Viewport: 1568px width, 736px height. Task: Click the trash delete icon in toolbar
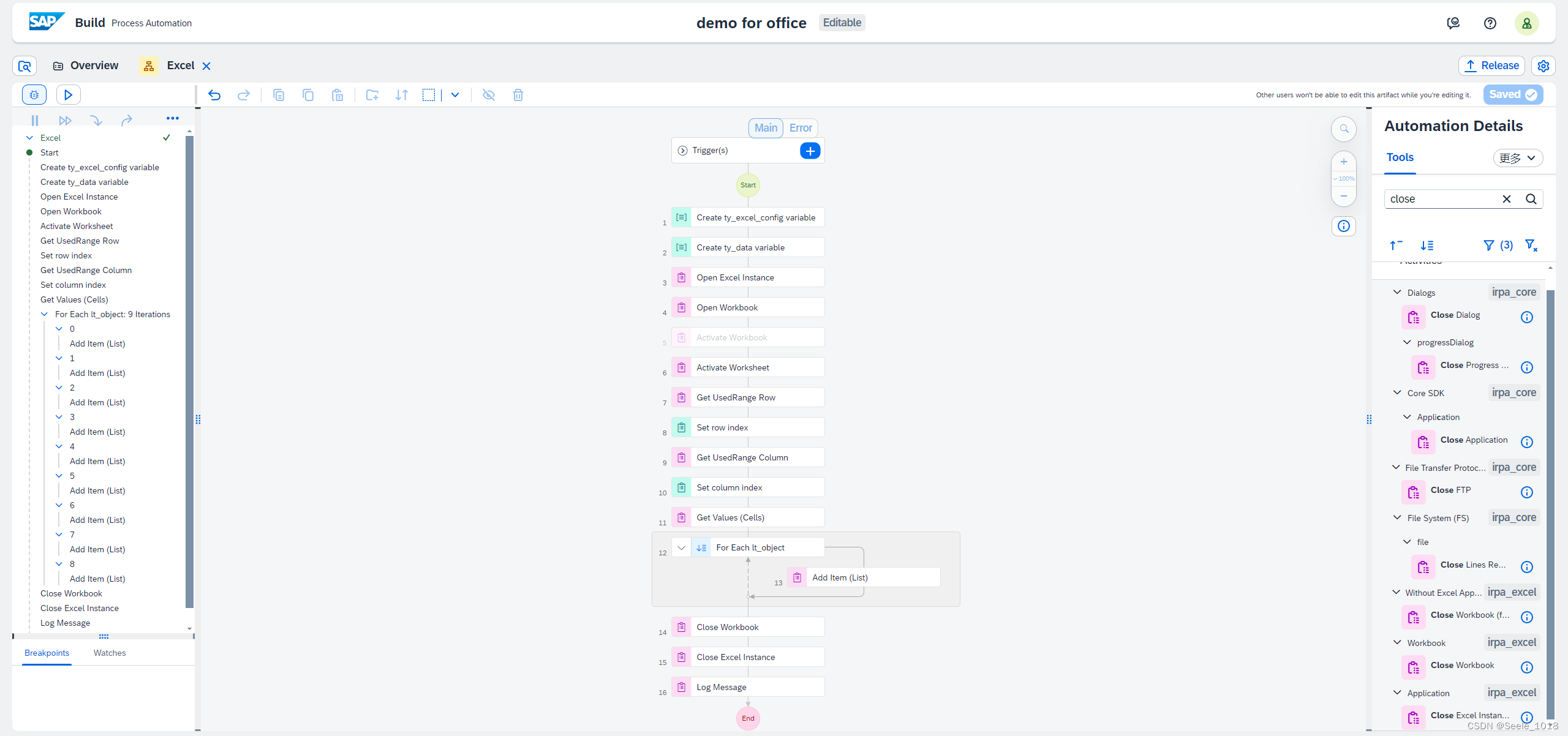pyautogui.click(x=518, y=95)
